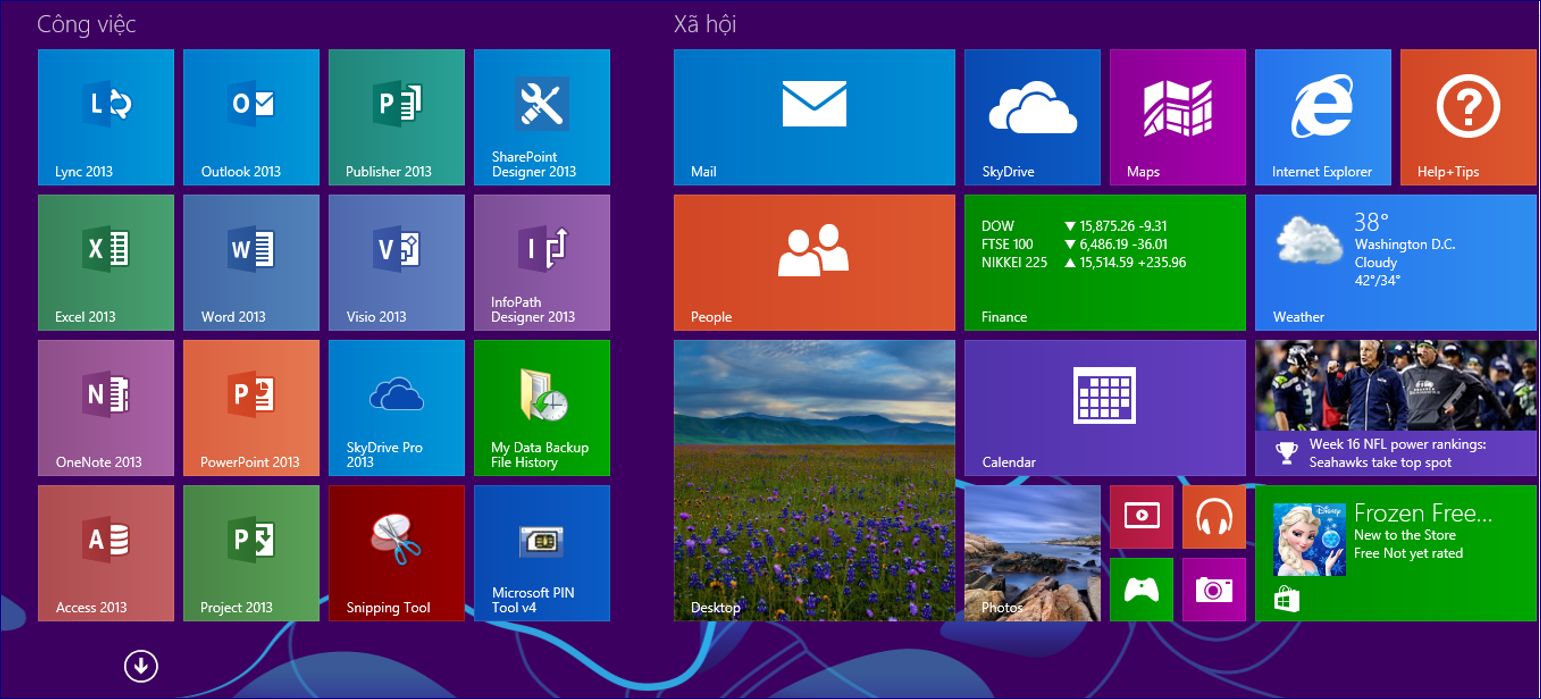1541x699 pixels.
Task: Open the Desktop tile thumbnail
Action: tap(813, 480)
